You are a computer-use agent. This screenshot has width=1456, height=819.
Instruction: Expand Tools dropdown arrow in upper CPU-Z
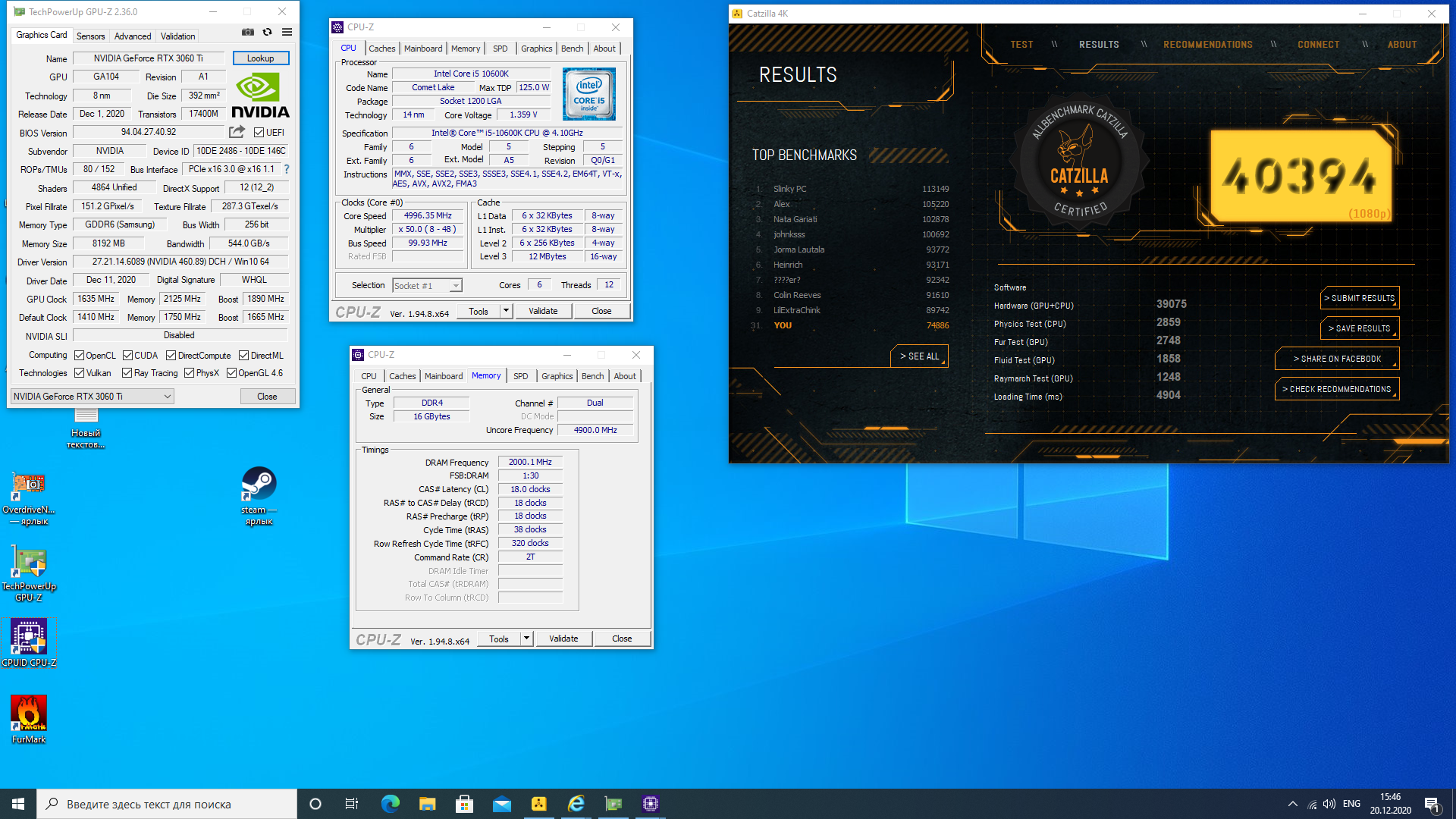tap(507, 311)
